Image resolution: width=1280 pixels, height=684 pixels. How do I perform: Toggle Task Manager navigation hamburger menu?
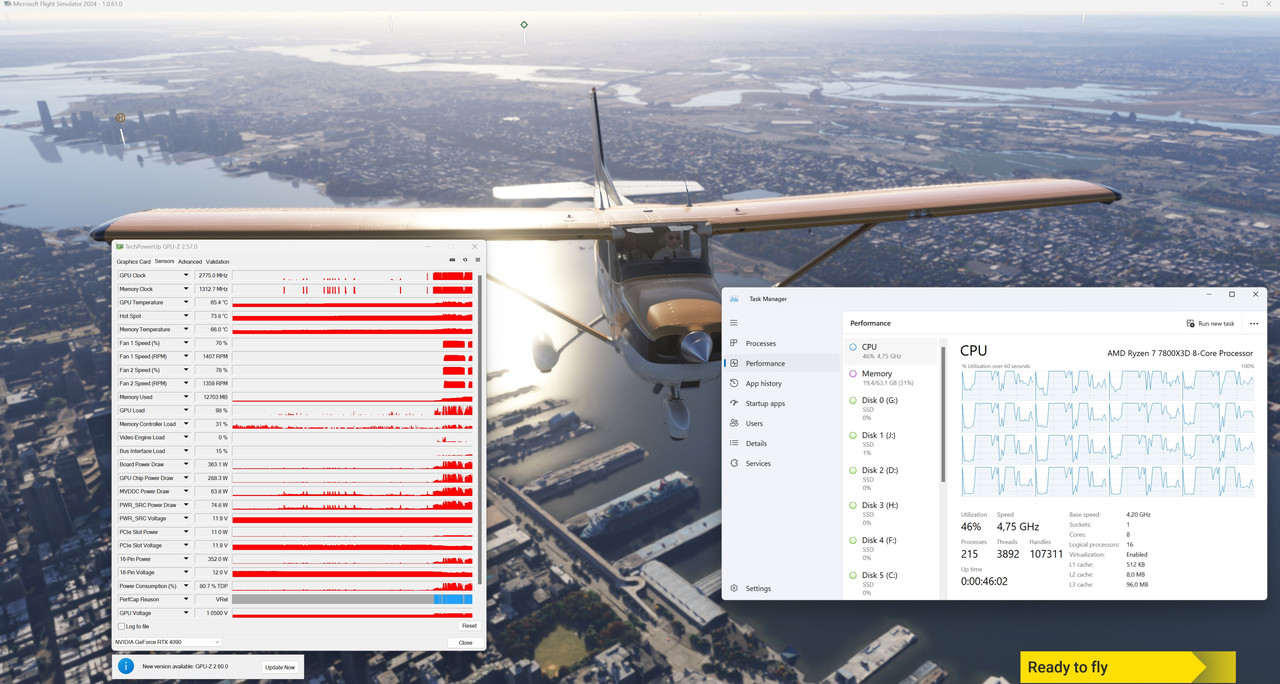click(734, 323)
